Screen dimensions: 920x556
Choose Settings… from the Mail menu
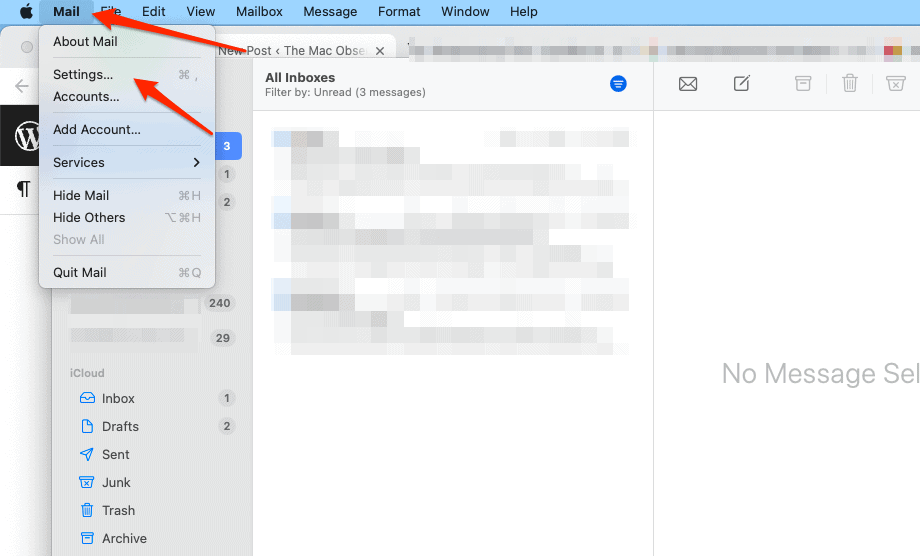coord(83,75)
